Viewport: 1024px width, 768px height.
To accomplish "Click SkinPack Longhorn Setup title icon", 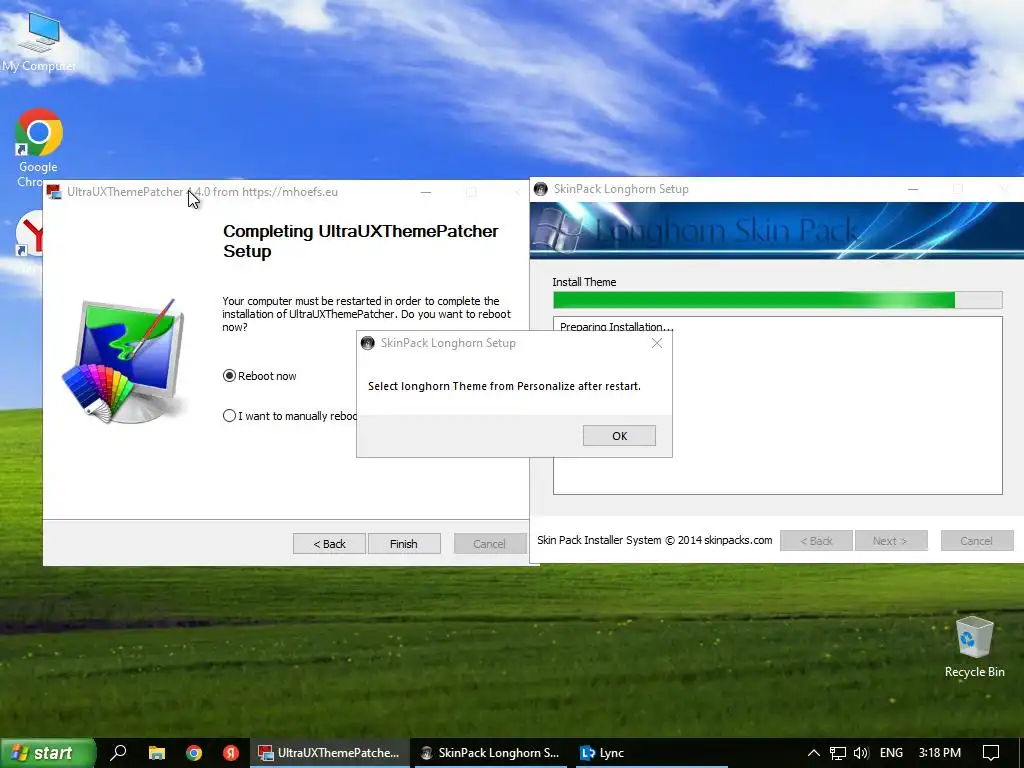I will click(541, 189).
